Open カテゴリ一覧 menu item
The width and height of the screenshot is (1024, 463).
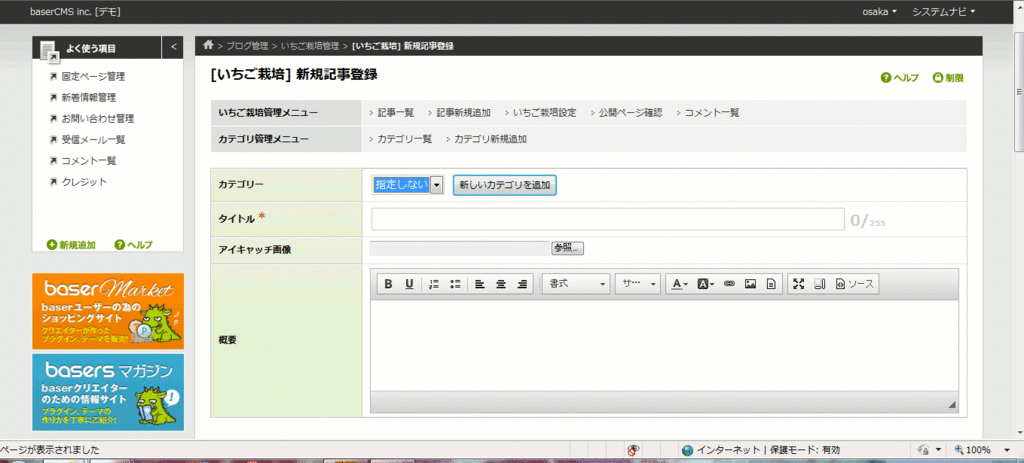pyautogui.click(x=405, y=139)
